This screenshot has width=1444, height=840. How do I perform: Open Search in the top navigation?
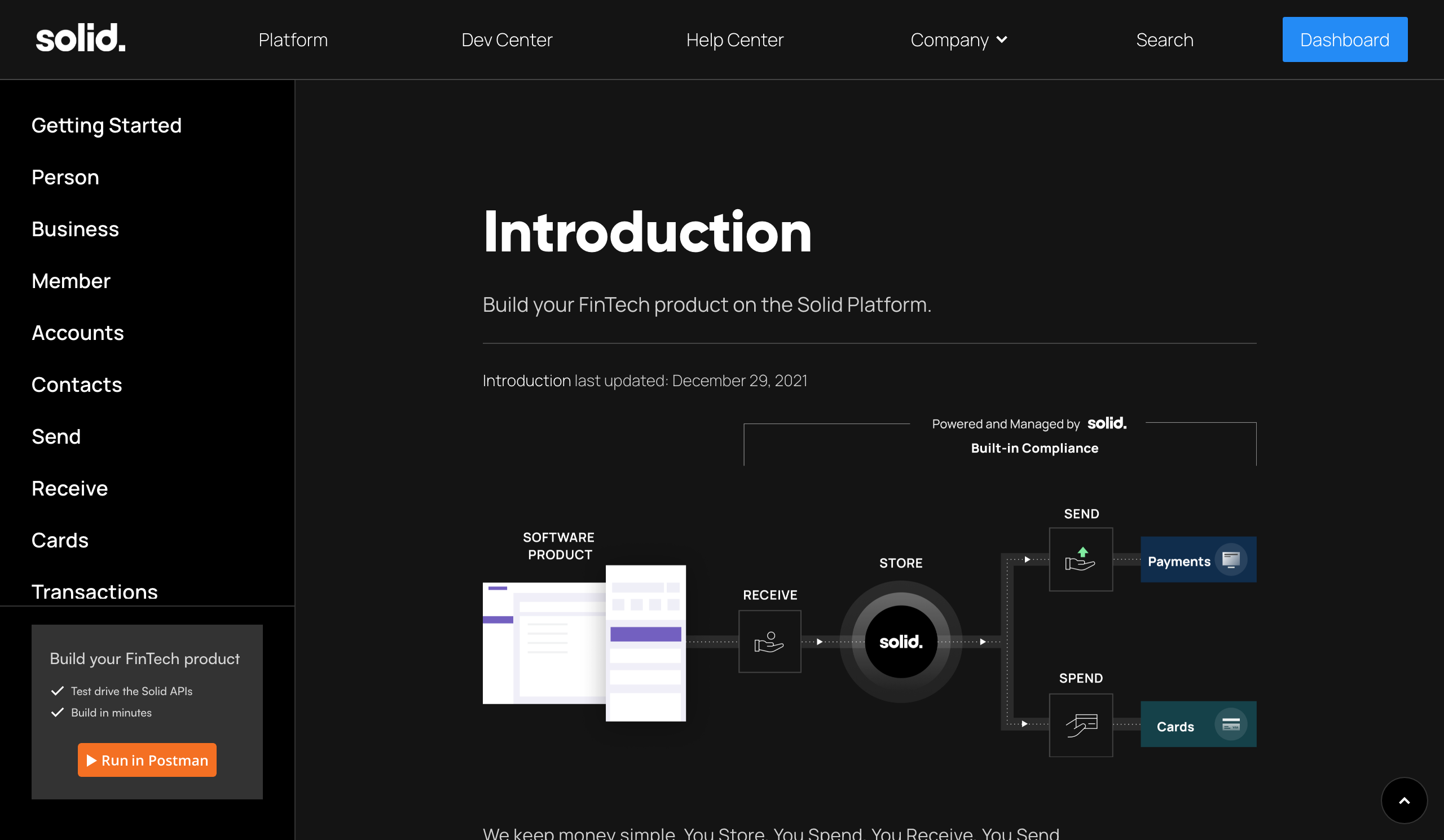[x=1164, y=39]
